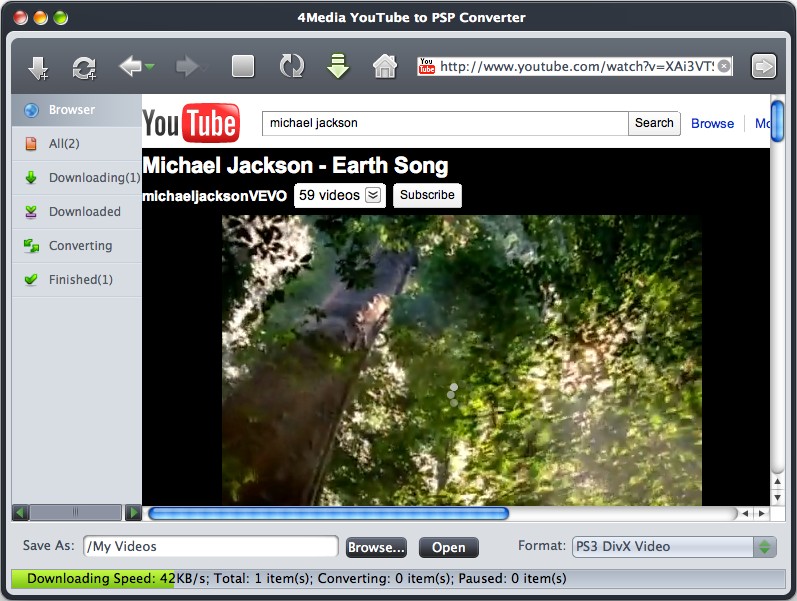Clear the URL with the x button
The width and height of the screenshot is (797, 601).
tap(724, 66)
